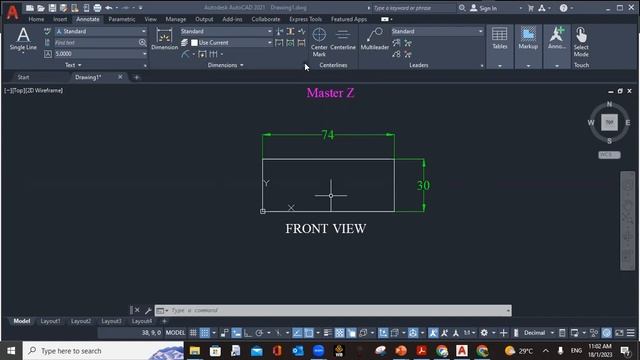Open the Tables panel
640x360 pixels.
[x=500, y=38]
